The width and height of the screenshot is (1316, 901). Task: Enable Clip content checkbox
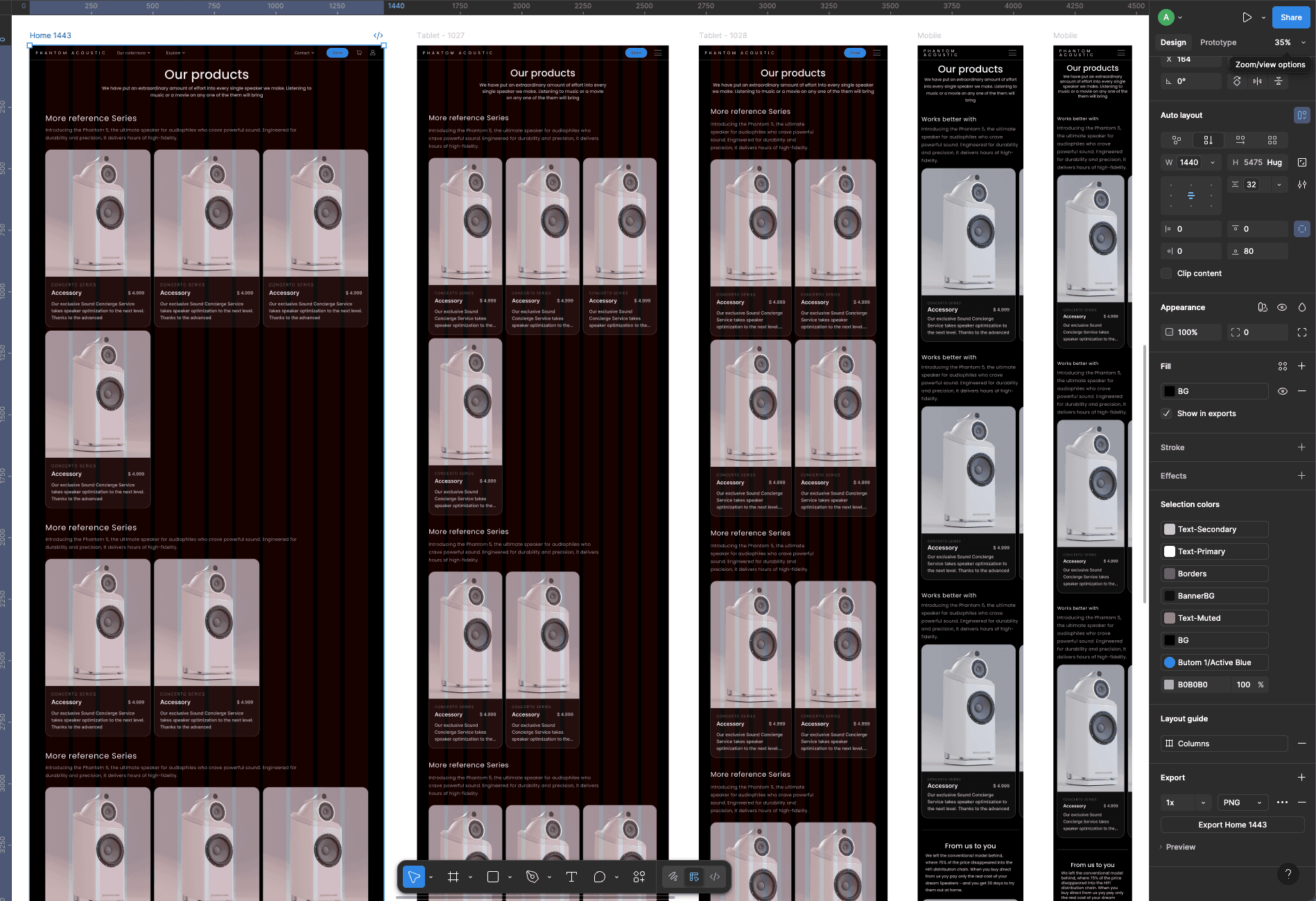click(x=1167, y=273)
